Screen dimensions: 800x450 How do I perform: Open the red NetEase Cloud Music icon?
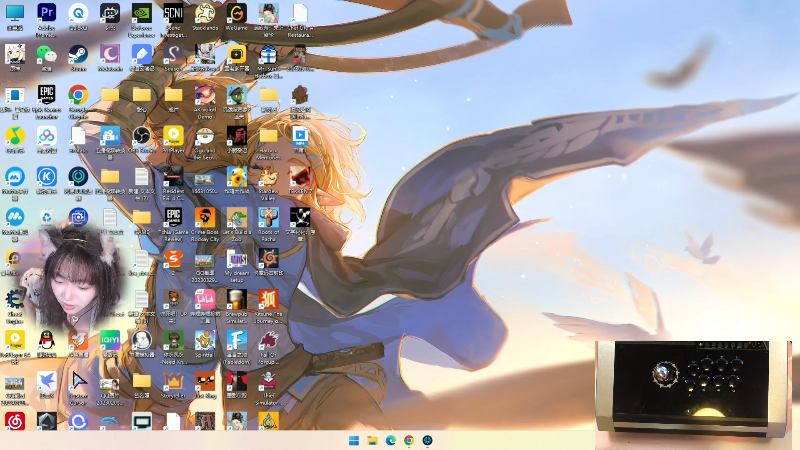point(15,421)
